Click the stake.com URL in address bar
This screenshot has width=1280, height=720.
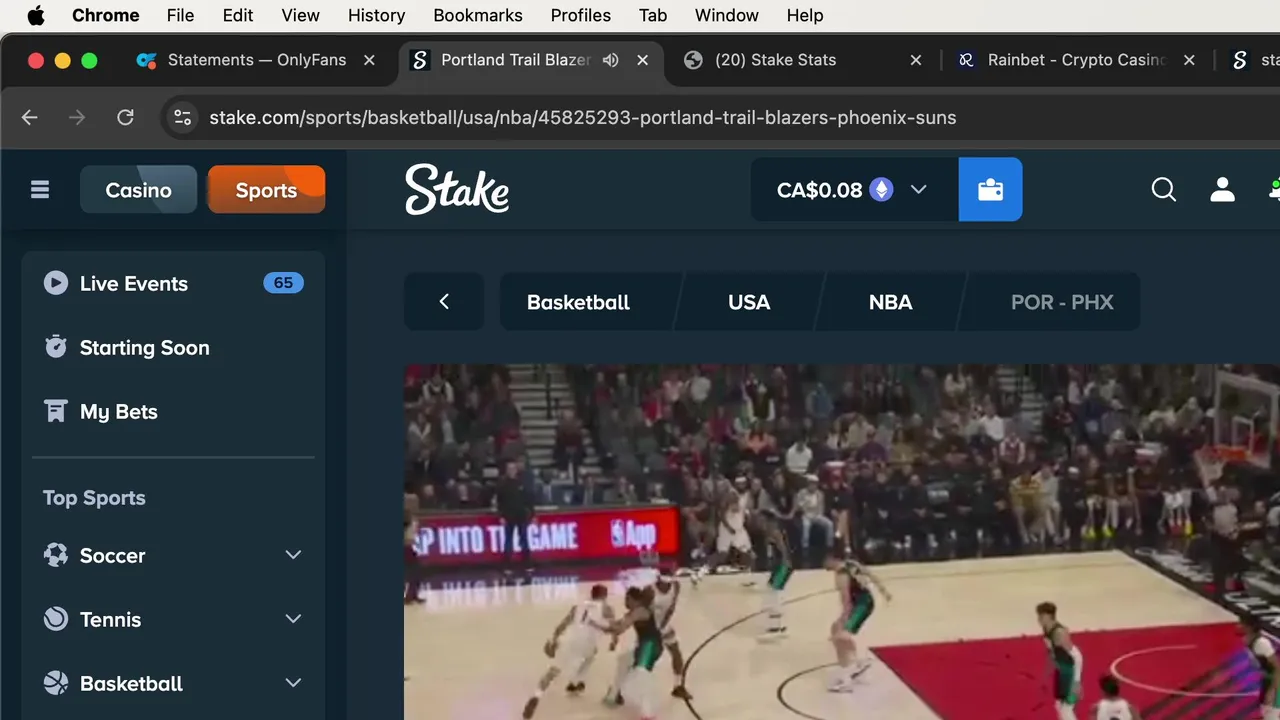pos(582,118)
